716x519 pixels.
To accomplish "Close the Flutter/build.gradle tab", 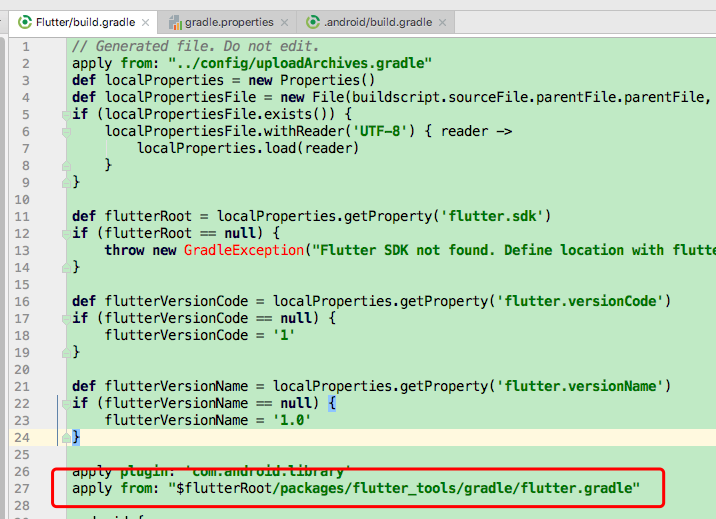I will coord(146,22).
